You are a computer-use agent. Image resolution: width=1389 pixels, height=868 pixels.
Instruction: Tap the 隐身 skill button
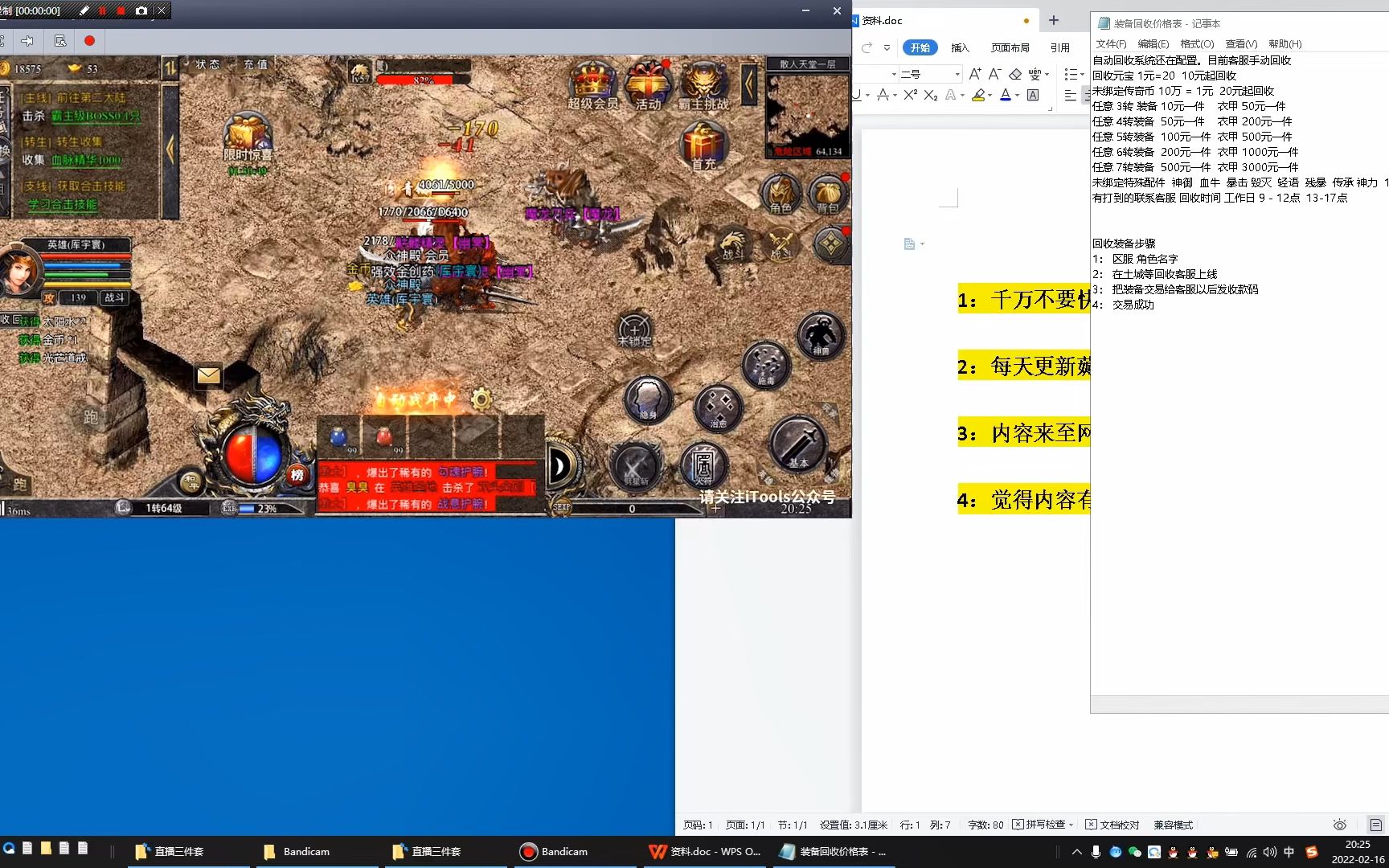(648, 399)
